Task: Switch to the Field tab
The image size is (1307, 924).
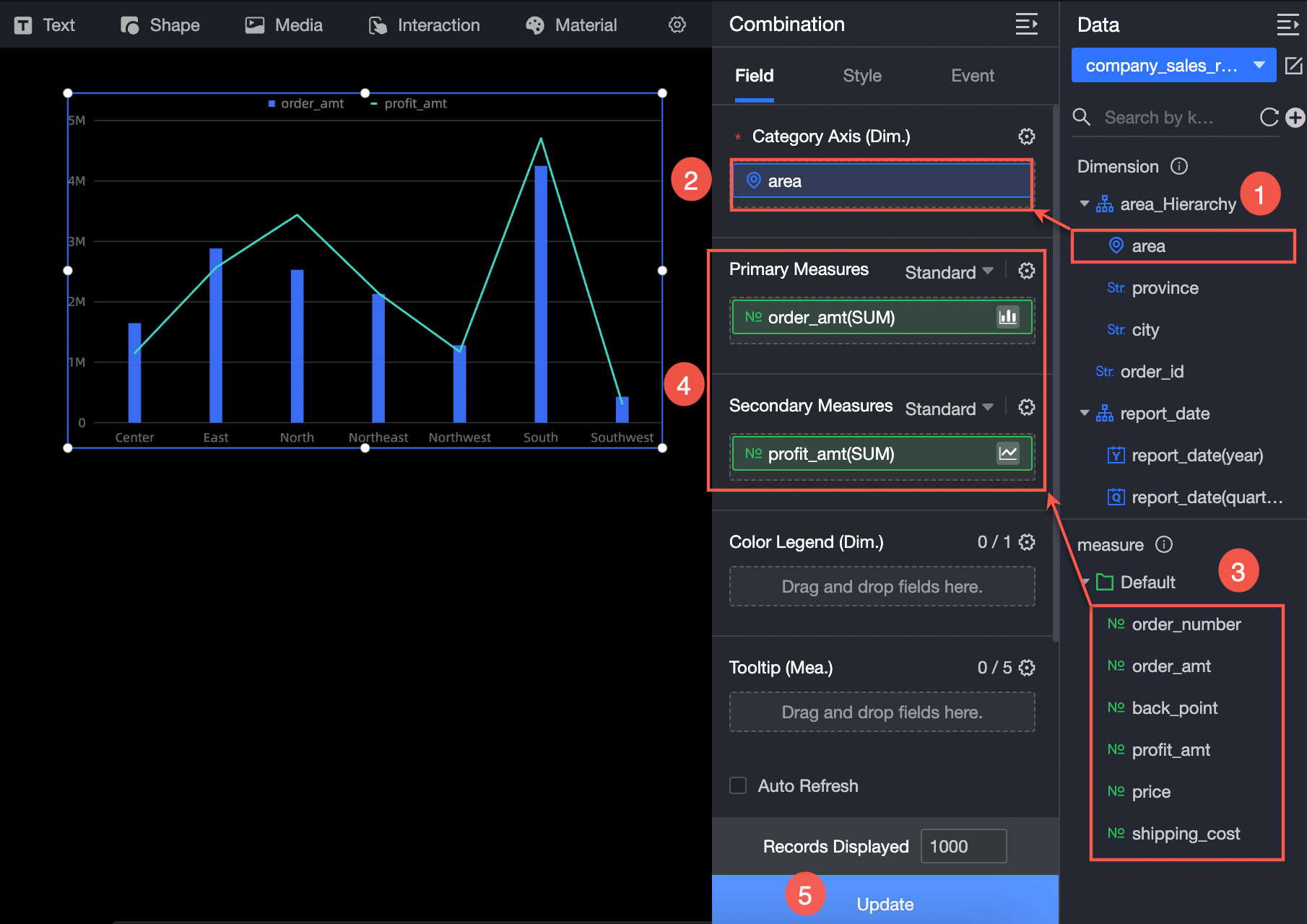Action: point(754,76)
